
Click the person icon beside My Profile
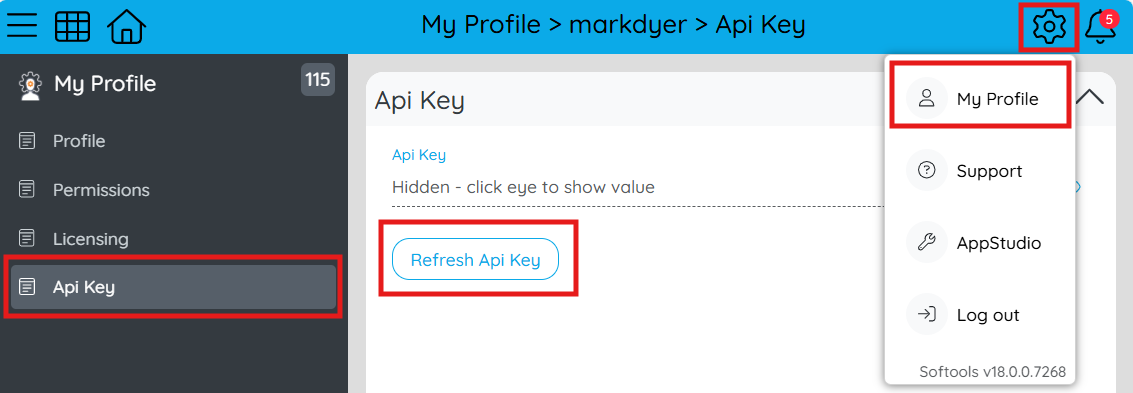click(926, 98)
